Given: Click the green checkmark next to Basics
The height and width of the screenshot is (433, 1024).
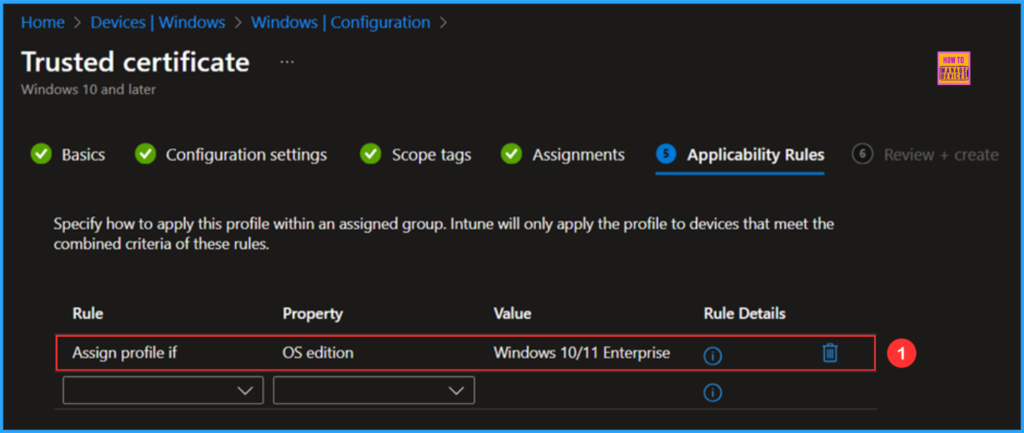Looking at the screenshot, I should 40,155.
